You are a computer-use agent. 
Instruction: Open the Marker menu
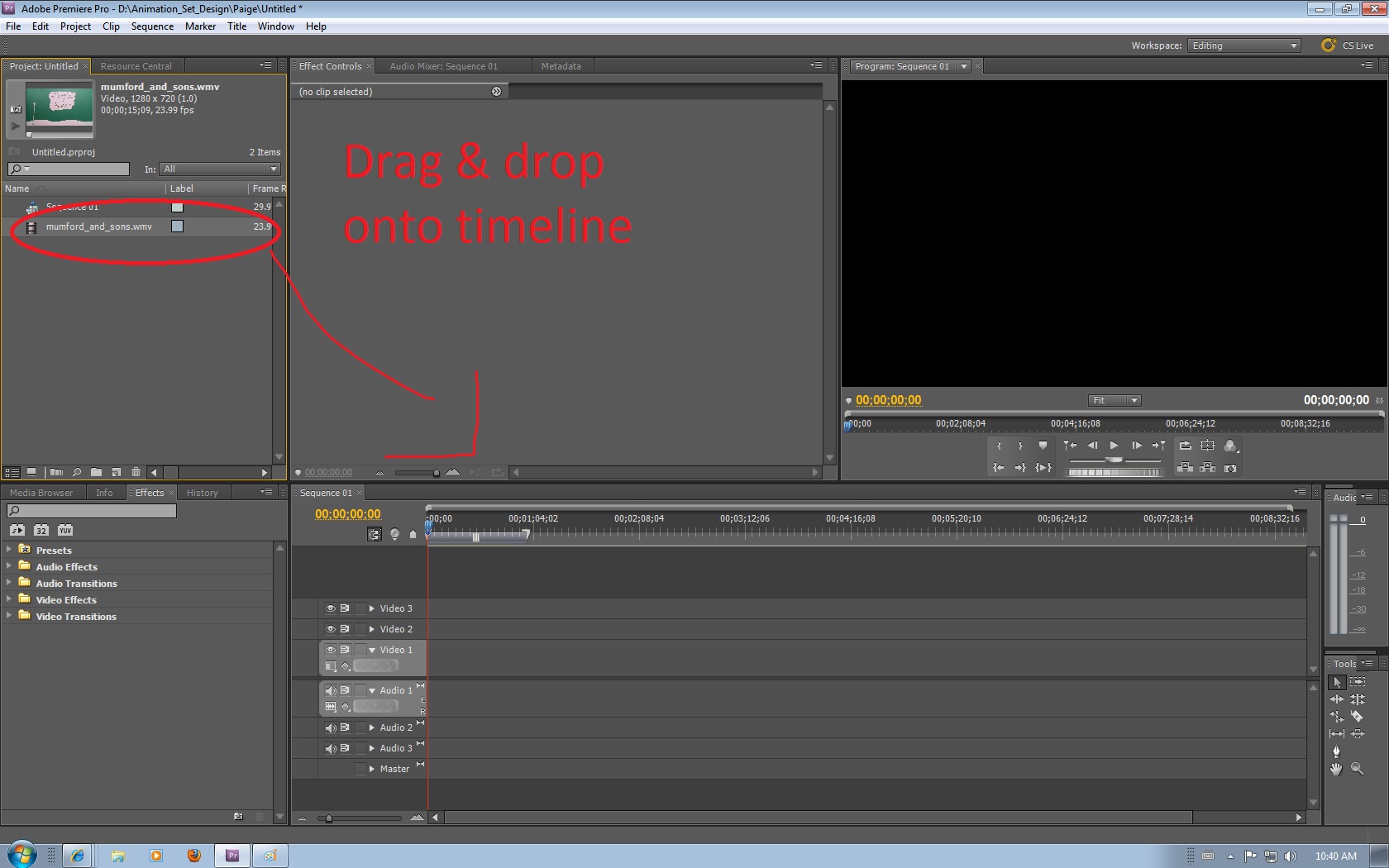click(x=200, y=26)
